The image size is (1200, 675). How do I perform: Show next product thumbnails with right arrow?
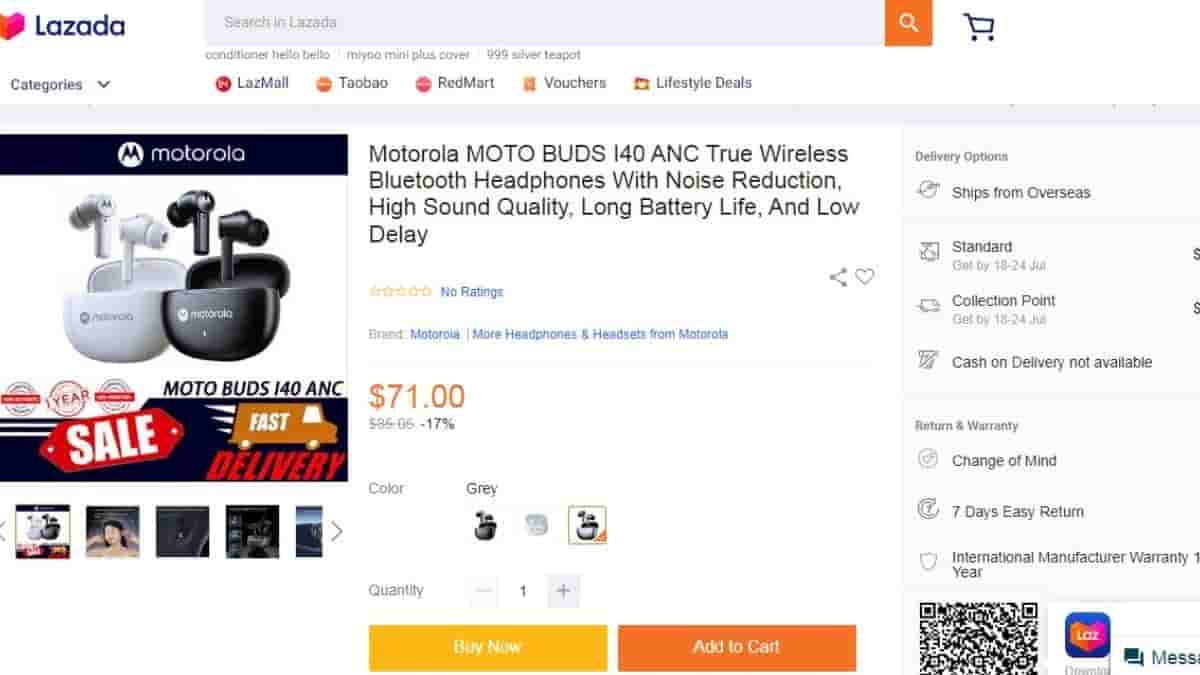(337, 531)
